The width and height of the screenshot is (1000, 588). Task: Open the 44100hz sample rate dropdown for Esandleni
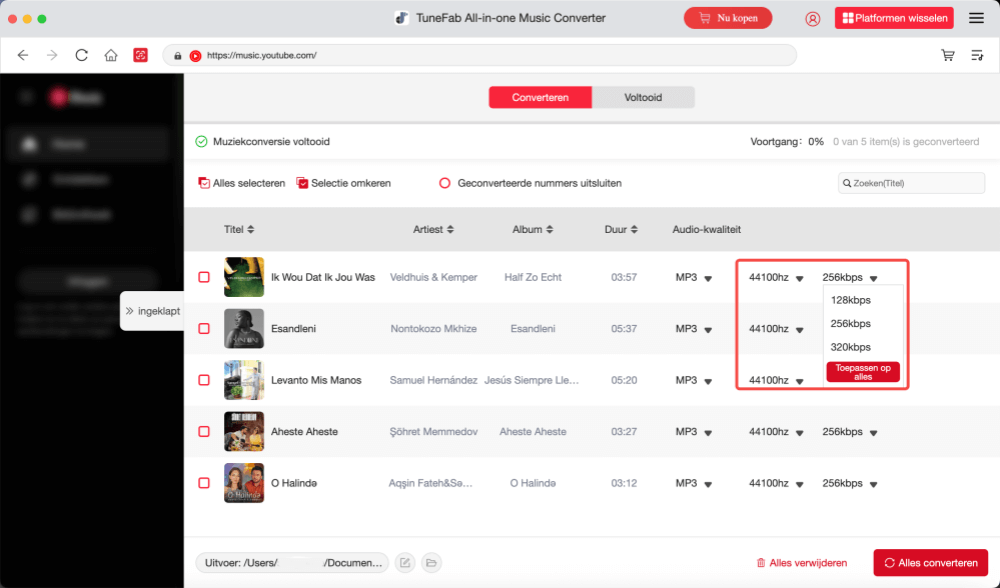tap(799, 329)
